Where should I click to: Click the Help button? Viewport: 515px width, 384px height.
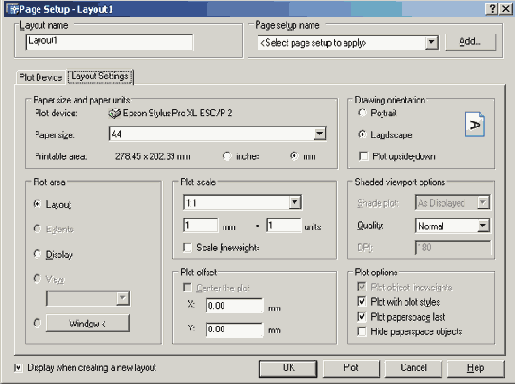475,368
